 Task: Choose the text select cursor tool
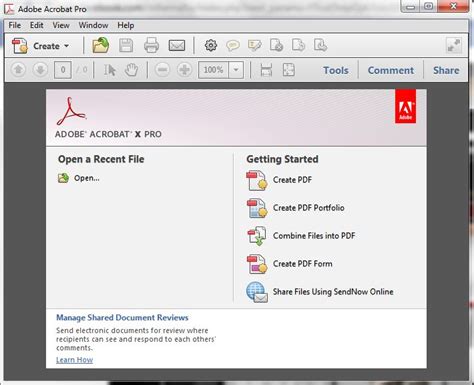pyautogui.click(x=109, y=70)
